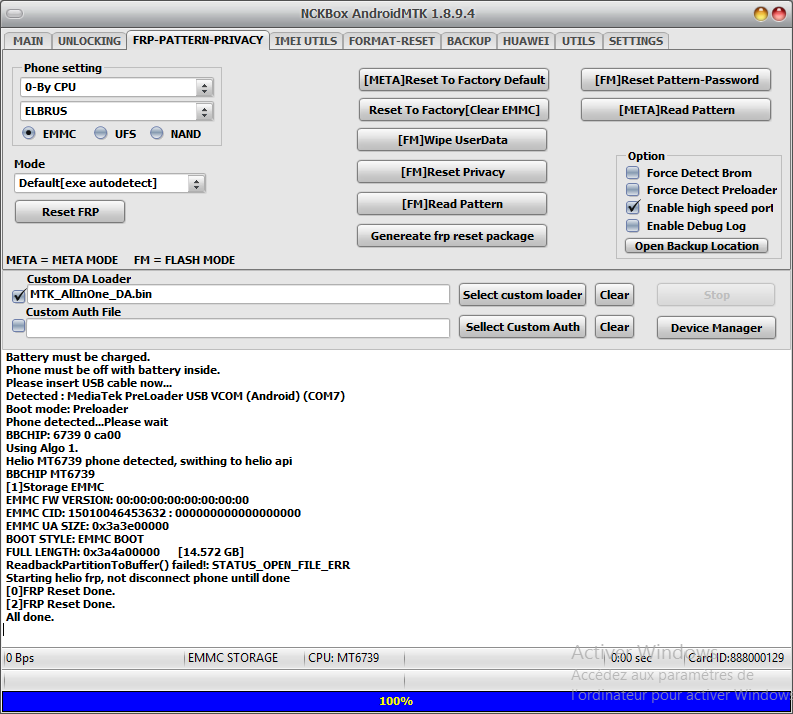Click the [FM]Reset Privacy button
The width and height of the screenshot is (793, 714).
tap(452, 172)
